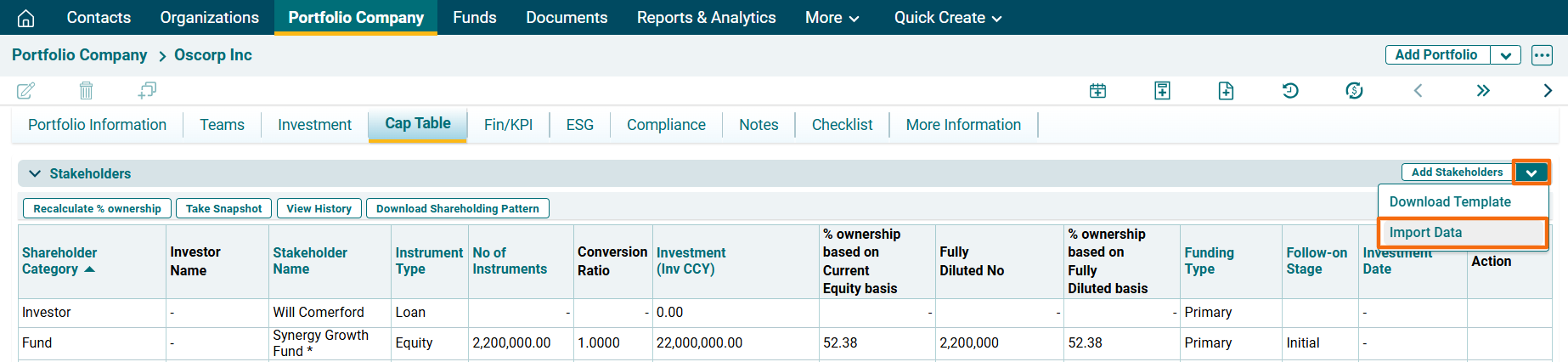Choose Download Template menu option

tap(1450, 201)
